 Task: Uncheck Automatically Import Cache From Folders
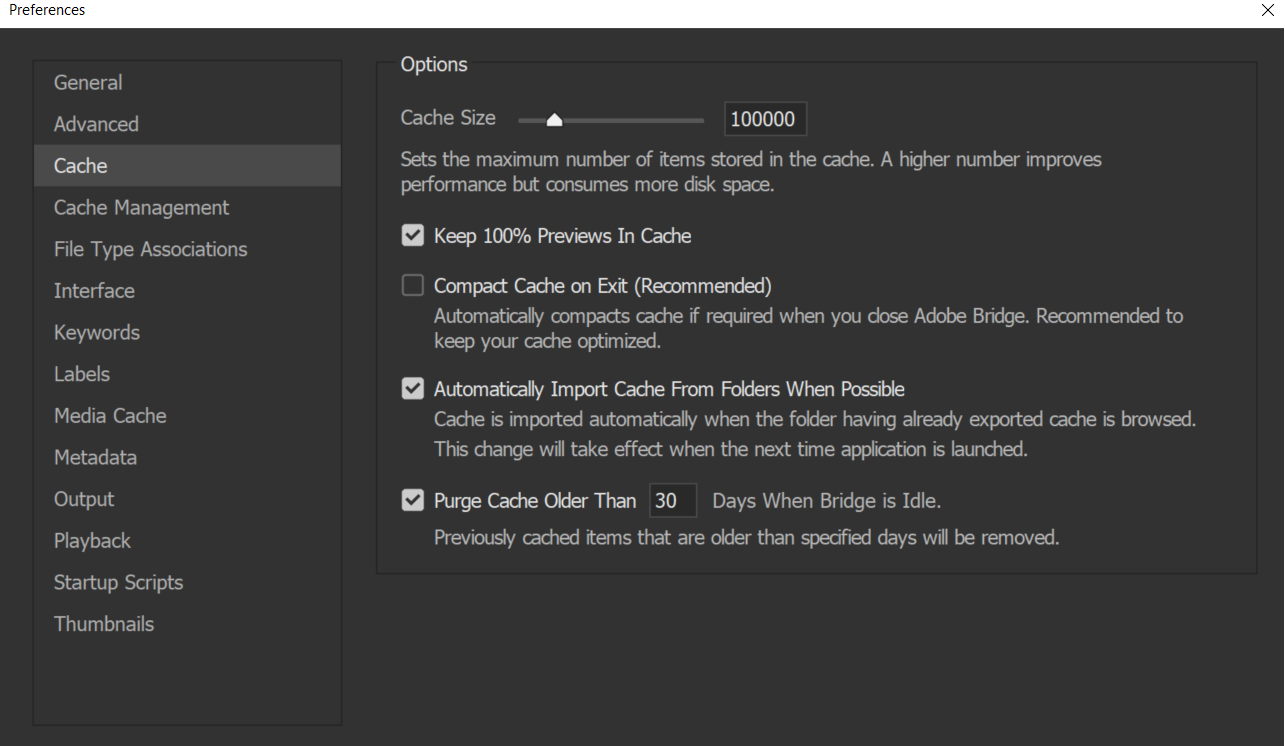pos(413,389)
